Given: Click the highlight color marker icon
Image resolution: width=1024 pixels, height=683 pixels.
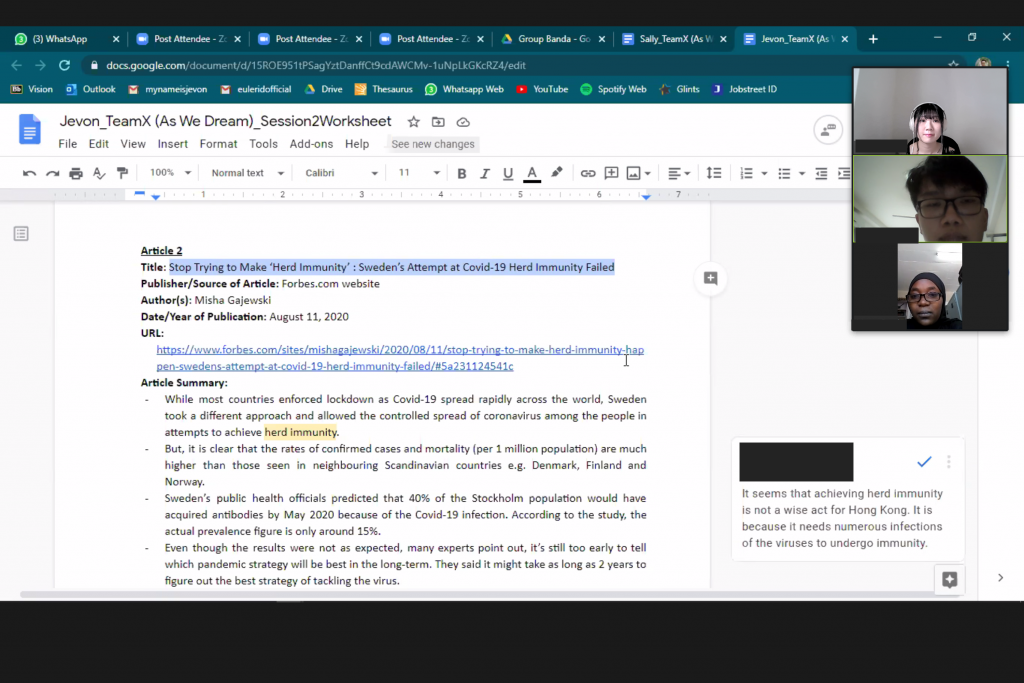Looking at the screenshot, I should (x=557, y=173).
